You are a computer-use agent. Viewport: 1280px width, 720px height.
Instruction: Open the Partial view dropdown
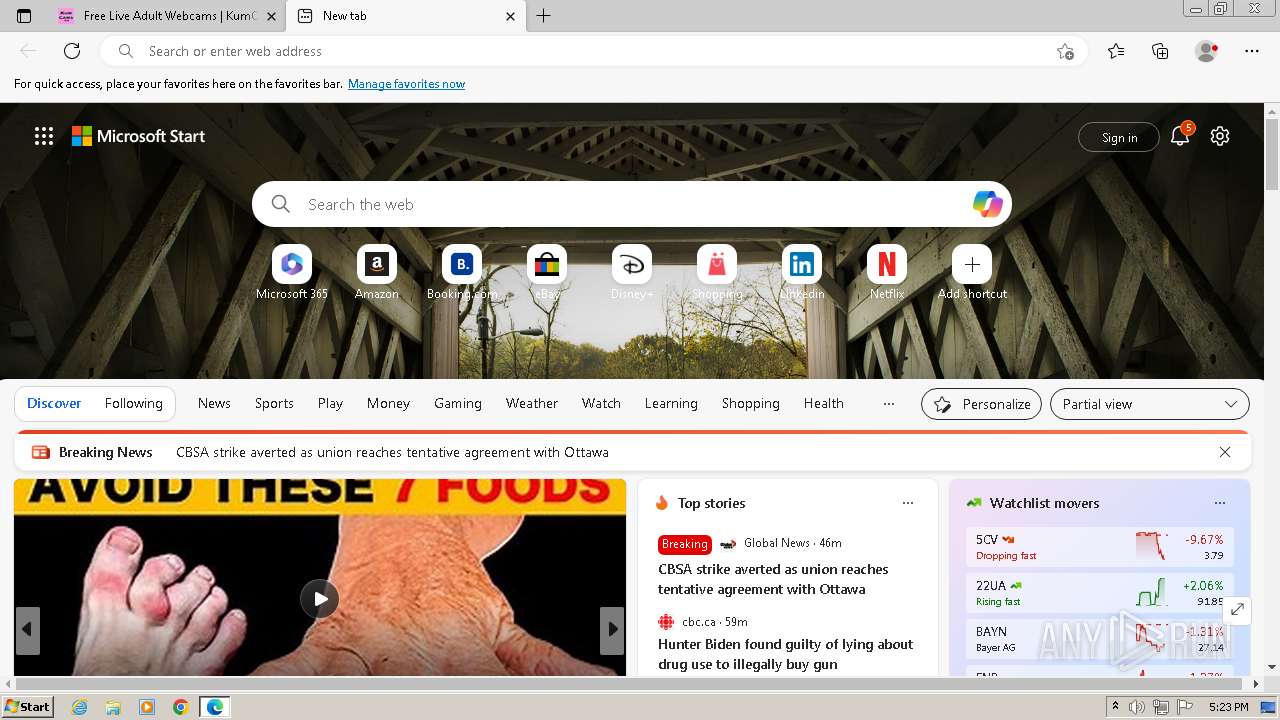[x=1150, y=404]
